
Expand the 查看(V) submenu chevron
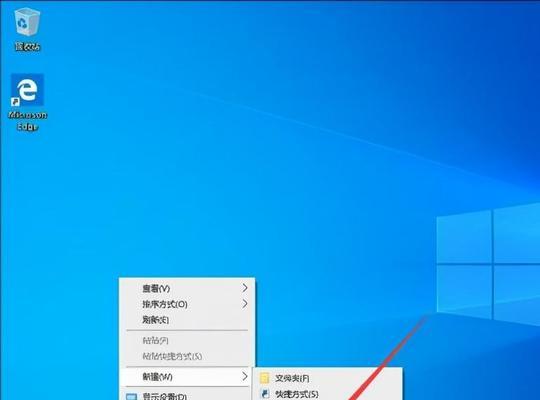click(x=245, y=288)
